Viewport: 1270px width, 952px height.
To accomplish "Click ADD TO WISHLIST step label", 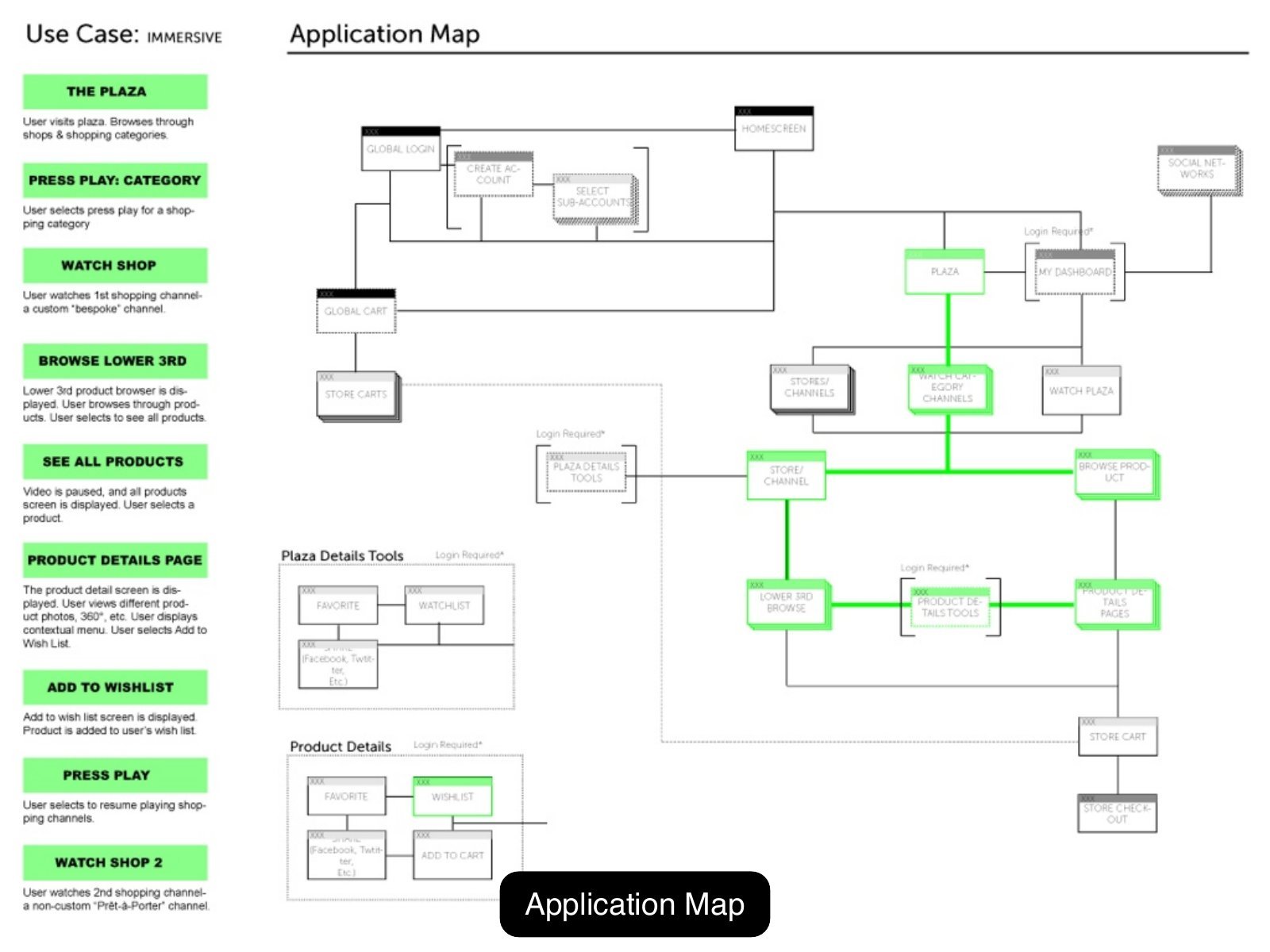I will point(115,687).
